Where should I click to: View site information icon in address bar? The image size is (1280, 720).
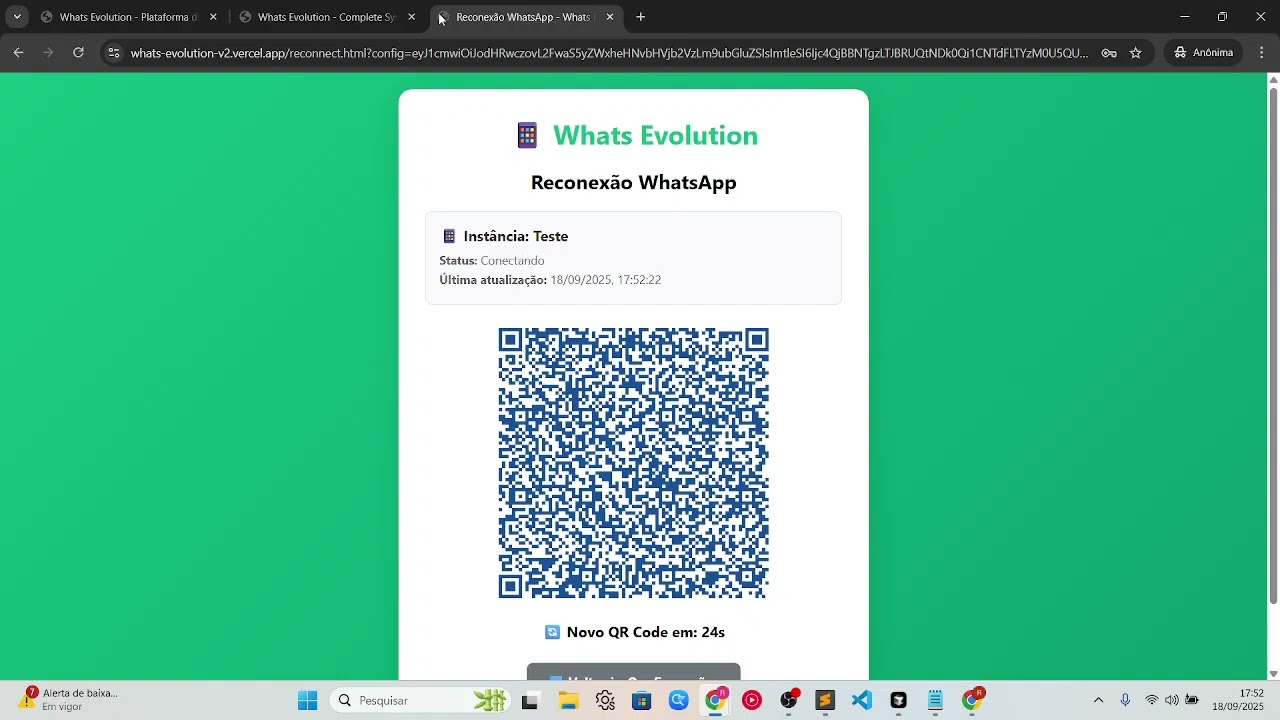pos(114,53)
